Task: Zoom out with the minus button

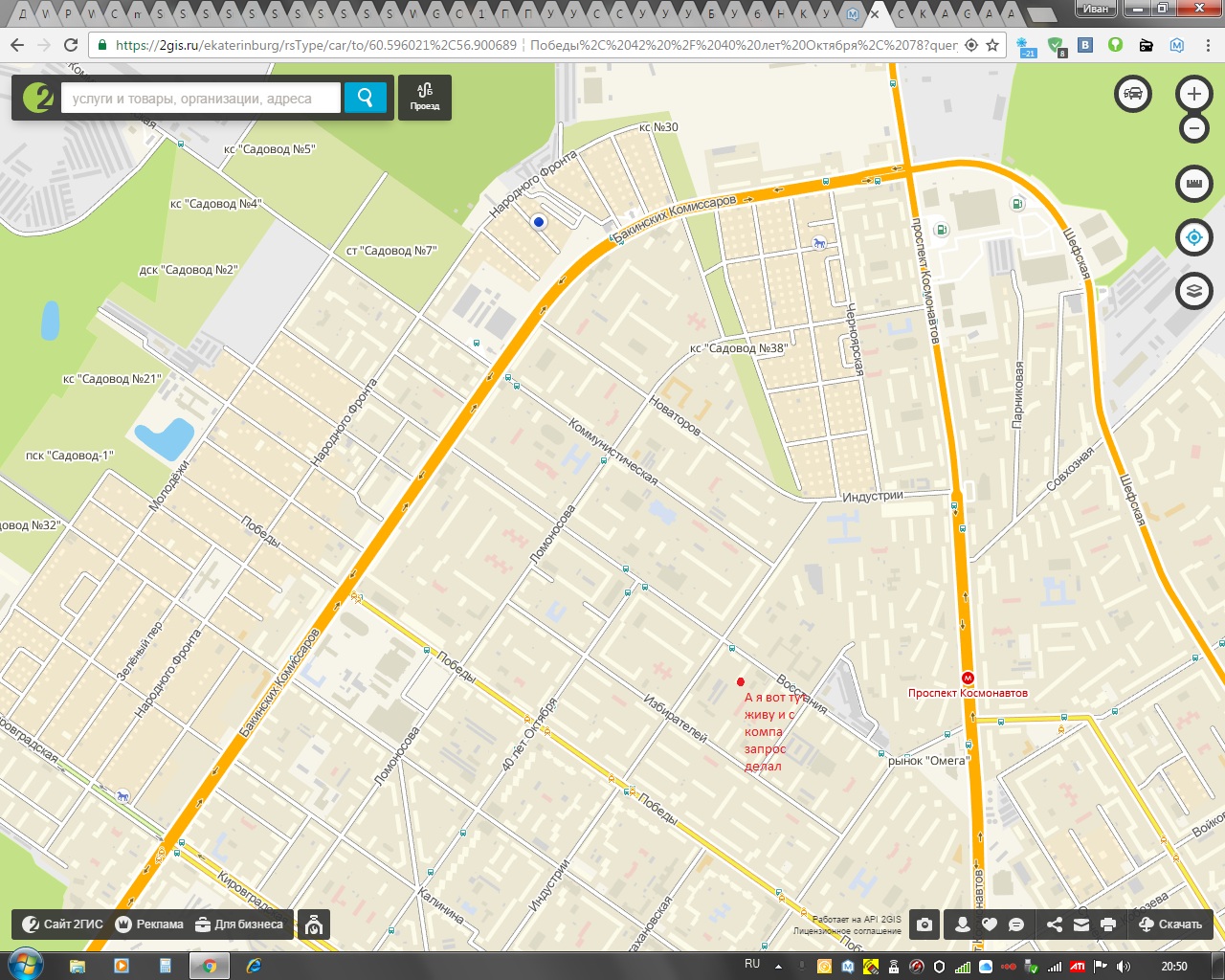Action: pyautogui.click(x=1193, y=127)
